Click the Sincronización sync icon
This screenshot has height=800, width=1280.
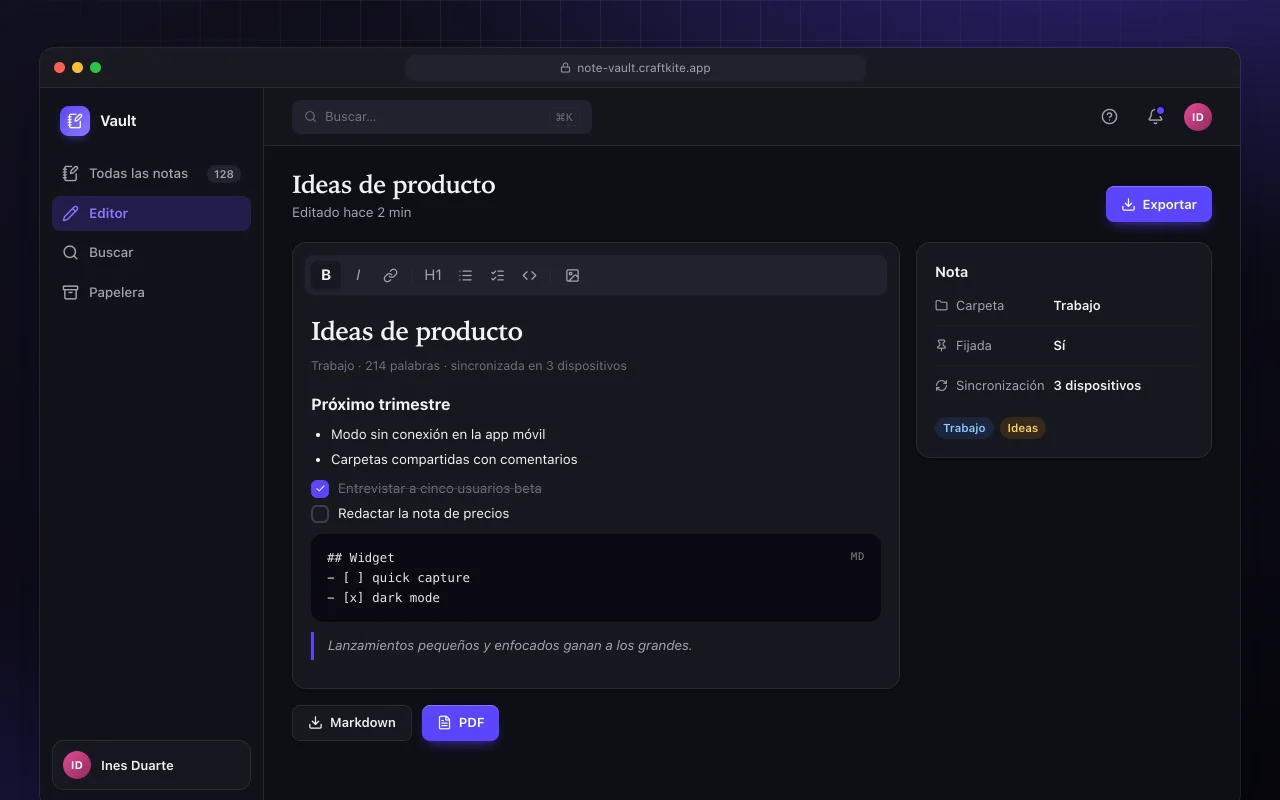941,385
